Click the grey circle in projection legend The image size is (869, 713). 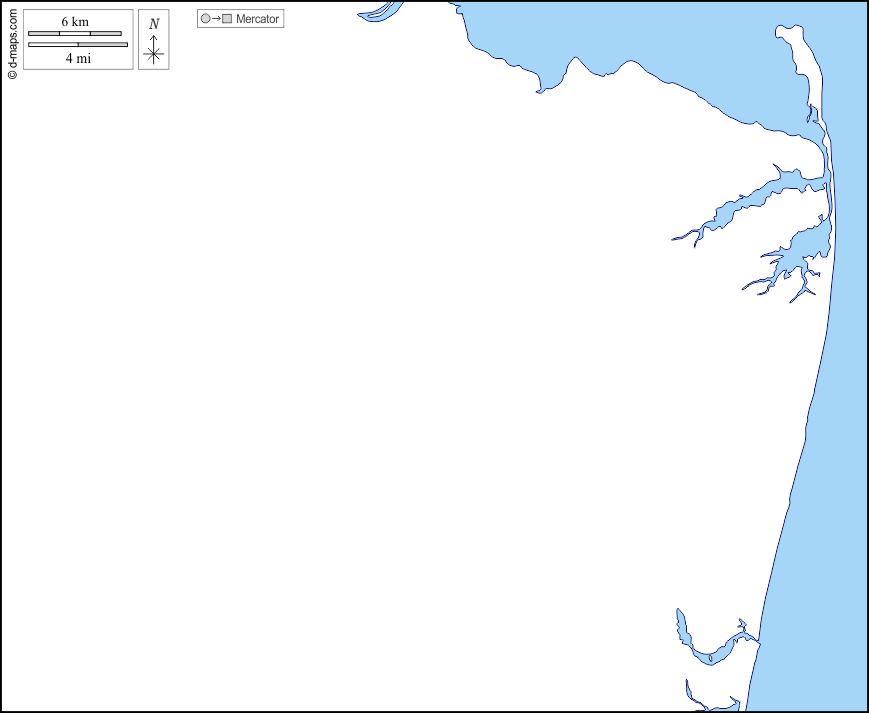coord(205,19)
